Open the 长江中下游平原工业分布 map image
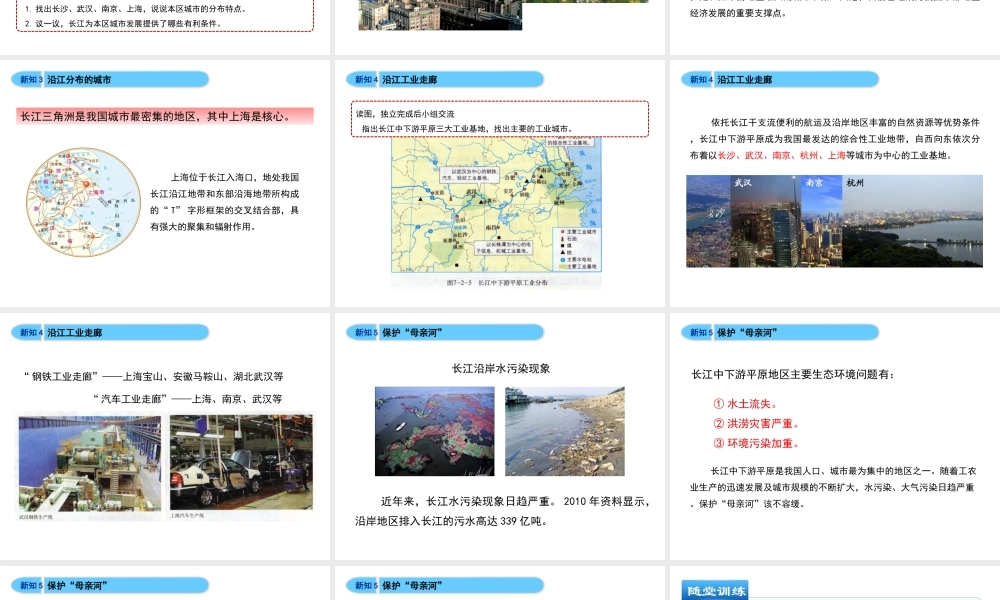This screenshot has width=1000, height=600. click(x=497, y=207)
